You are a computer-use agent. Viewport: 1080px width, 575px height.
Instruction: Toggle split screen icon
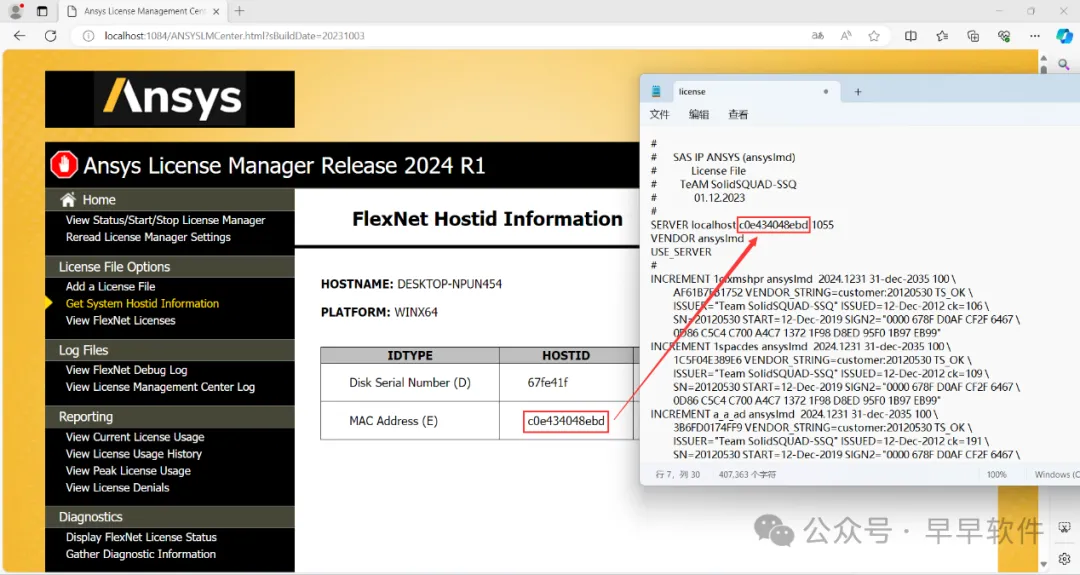click(x=911, y=36)
